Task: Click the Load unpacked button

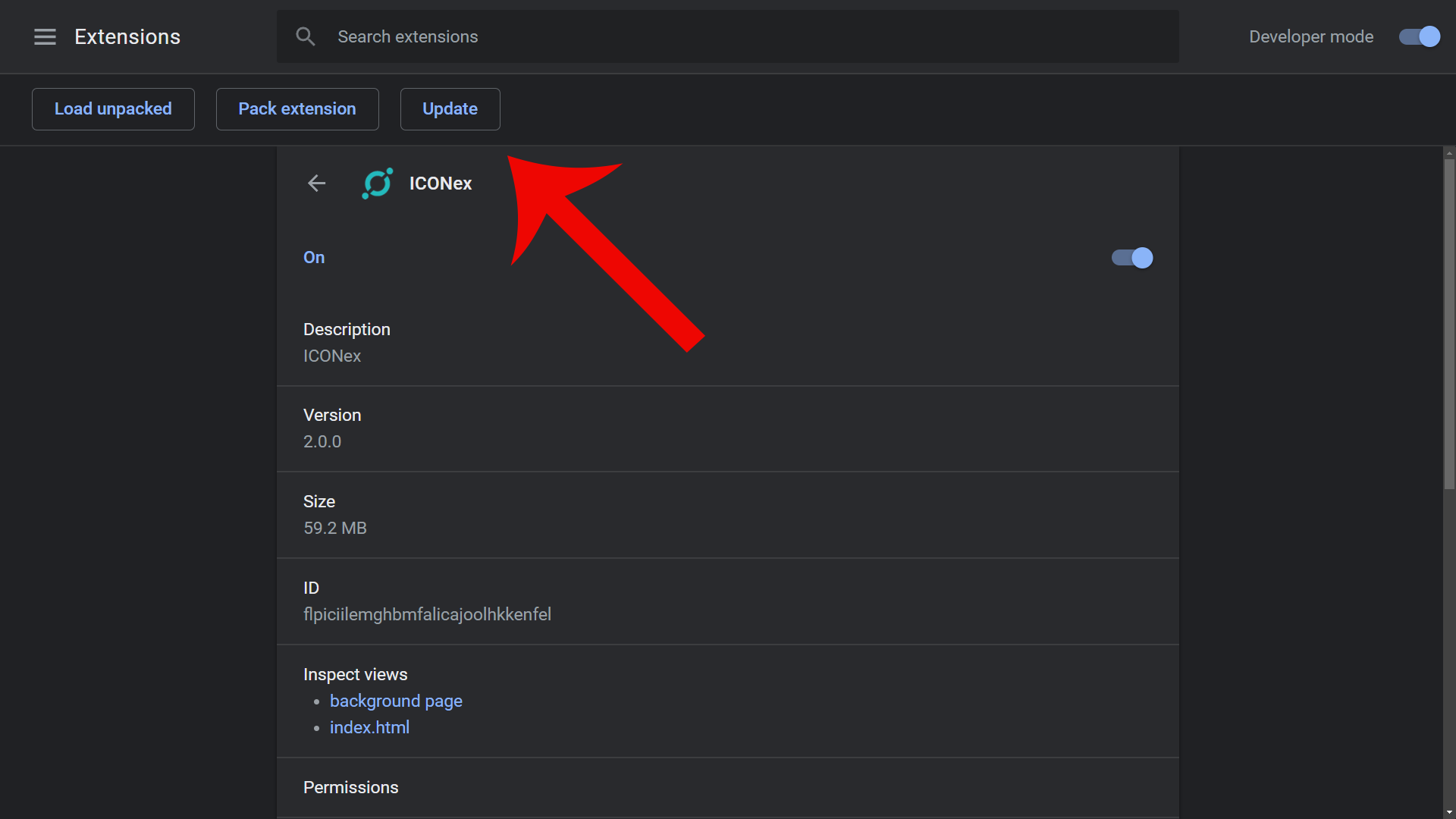Action: click(x=113, y=109)
